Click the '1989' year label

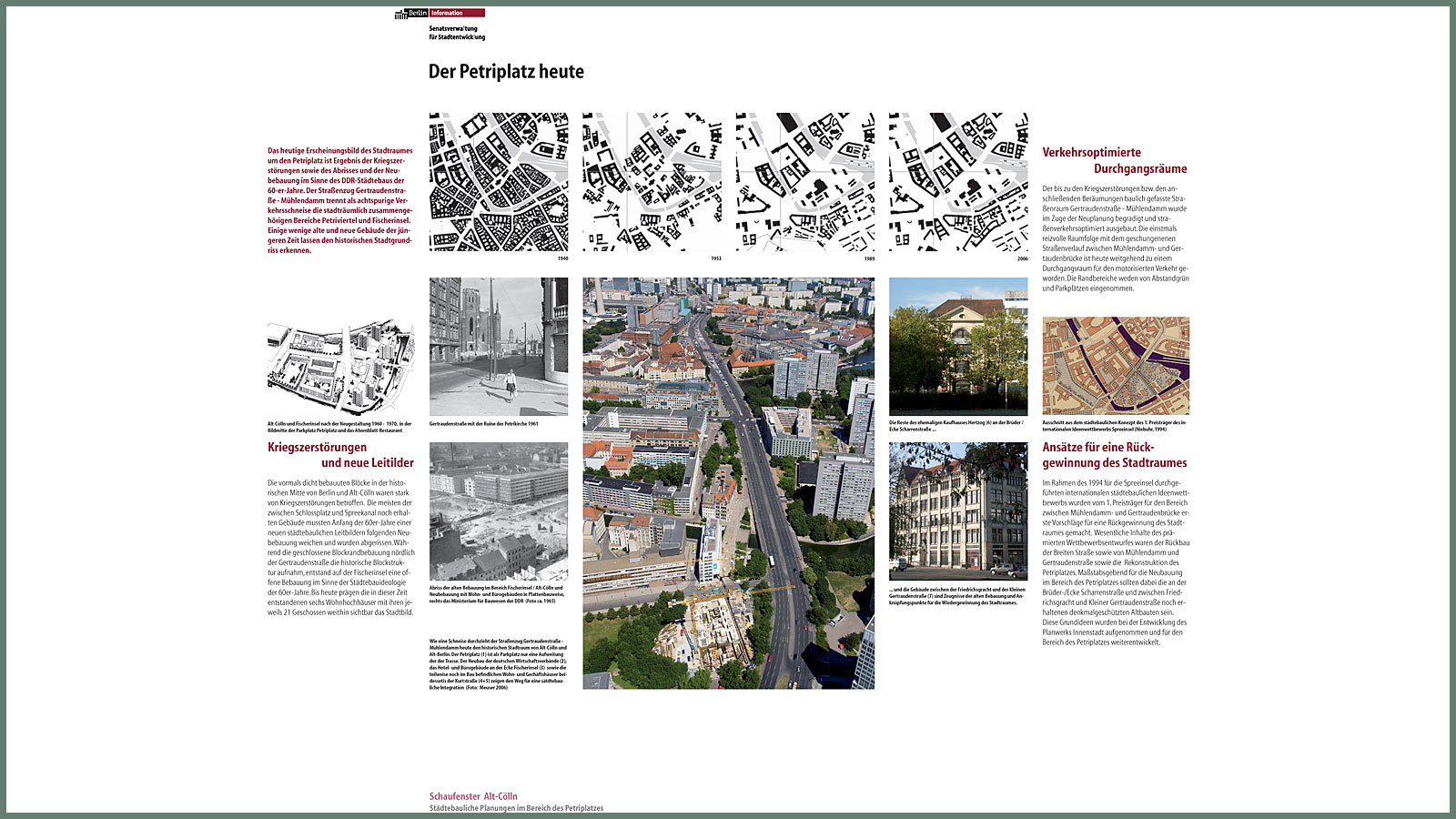[x=869, y=258]
